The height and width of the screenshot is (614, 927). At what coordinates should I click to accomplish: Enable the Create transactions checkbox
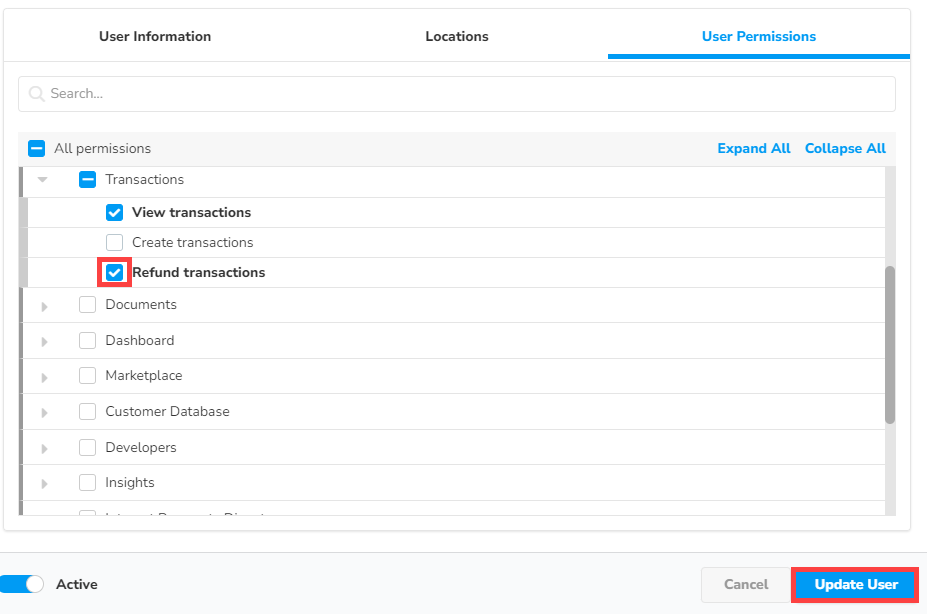pyautogui.click(x=114, y=242)
